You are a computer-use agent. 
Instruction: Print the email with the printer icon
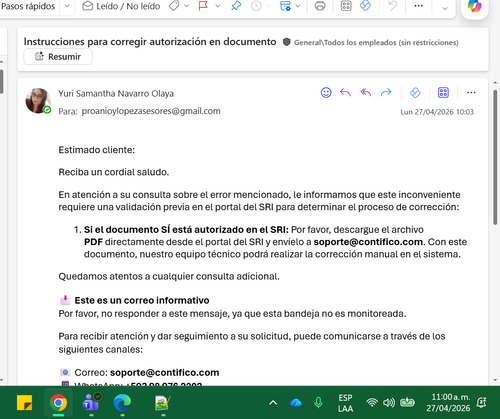pos(320,6)
